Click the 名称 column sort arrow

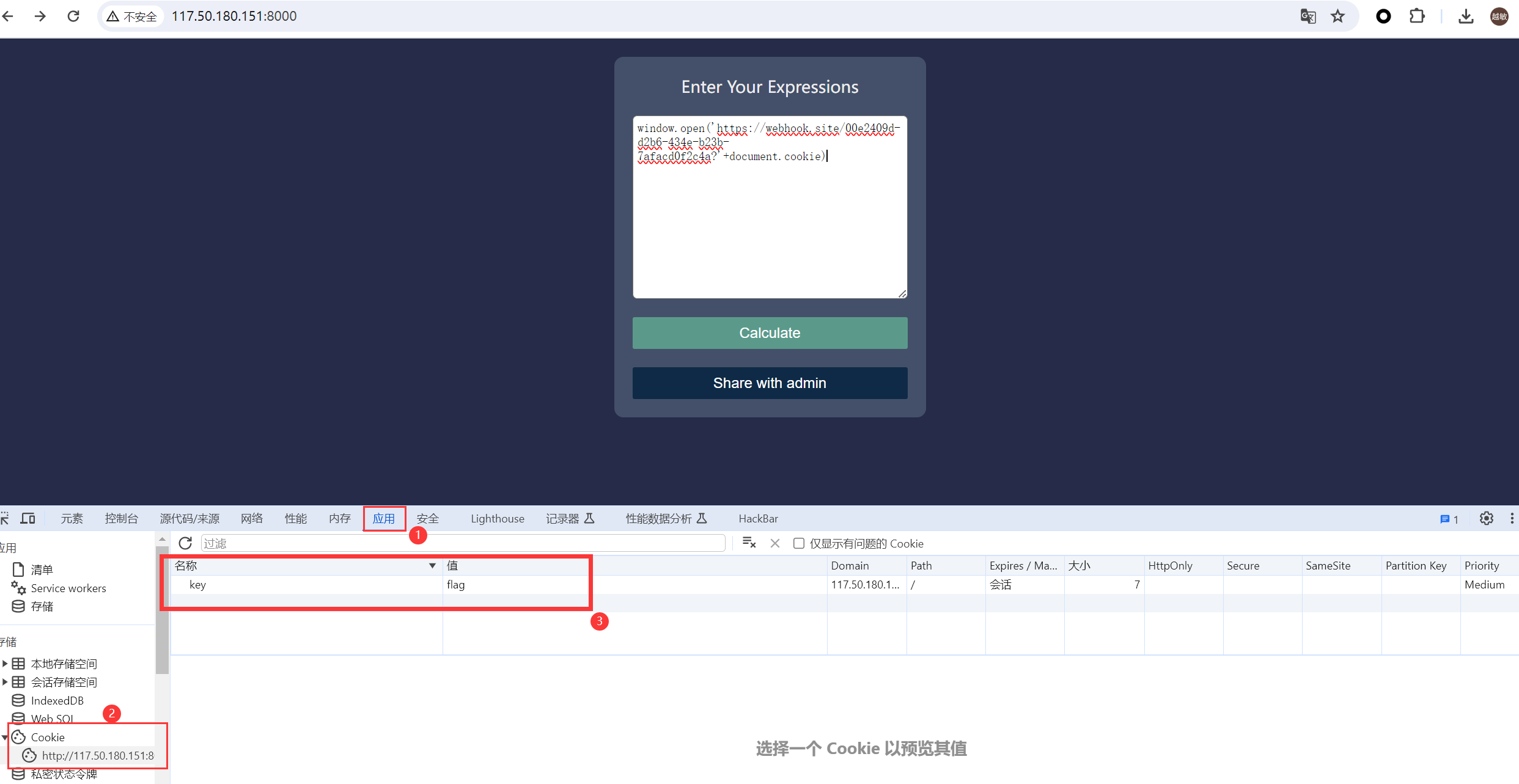click(432, 566)
